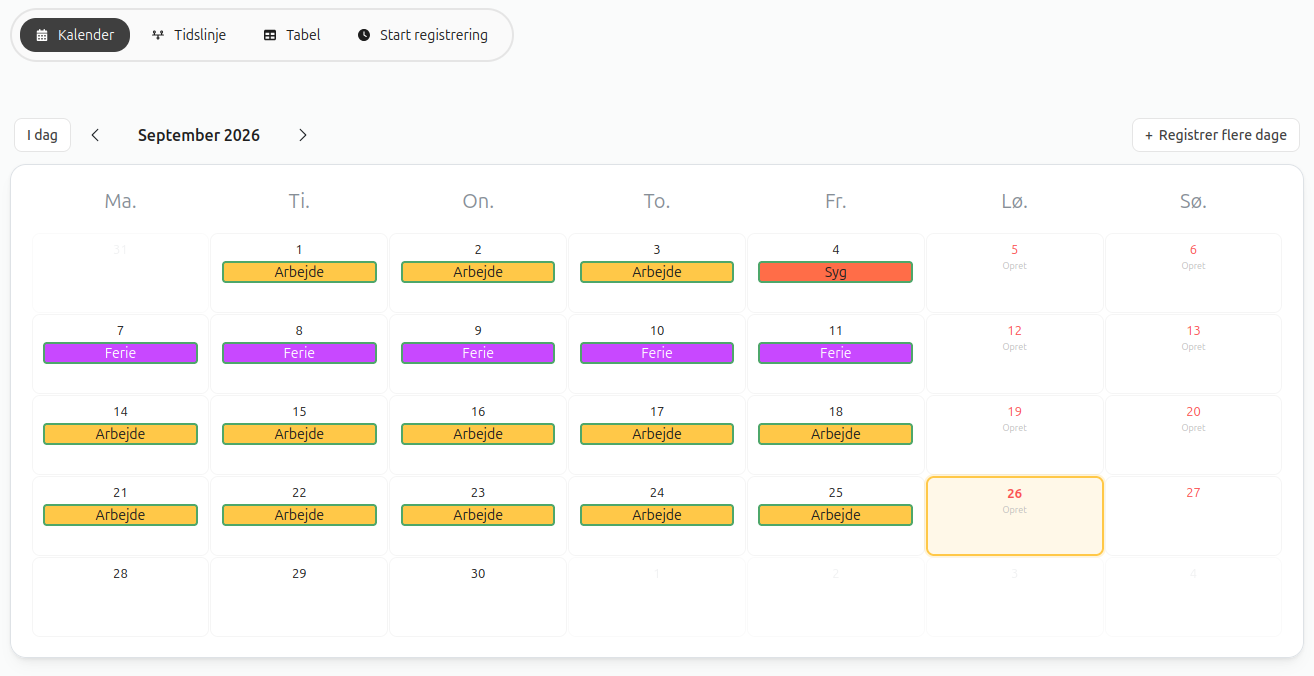The height and width of the screenshot is (676, 1314).
Task: Open the Ferie entry on September 9
Action: [478, 353]
